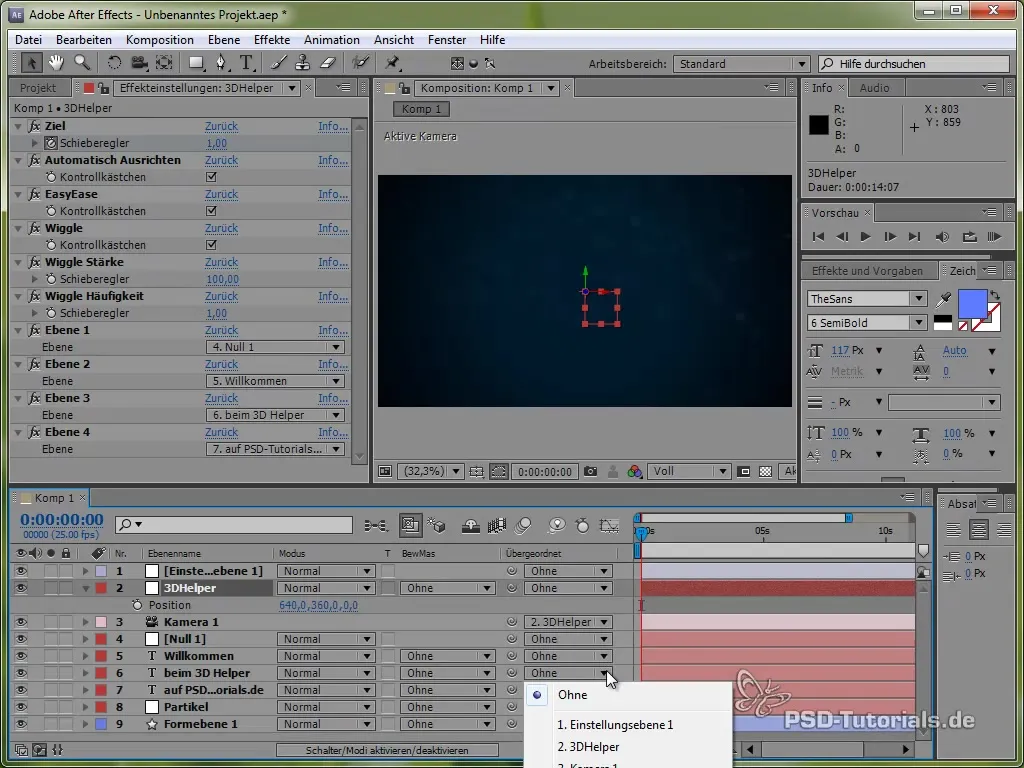The image size is (1024, 768).
Task: Open the channel display color icon
Action: [x=634, y=472]
